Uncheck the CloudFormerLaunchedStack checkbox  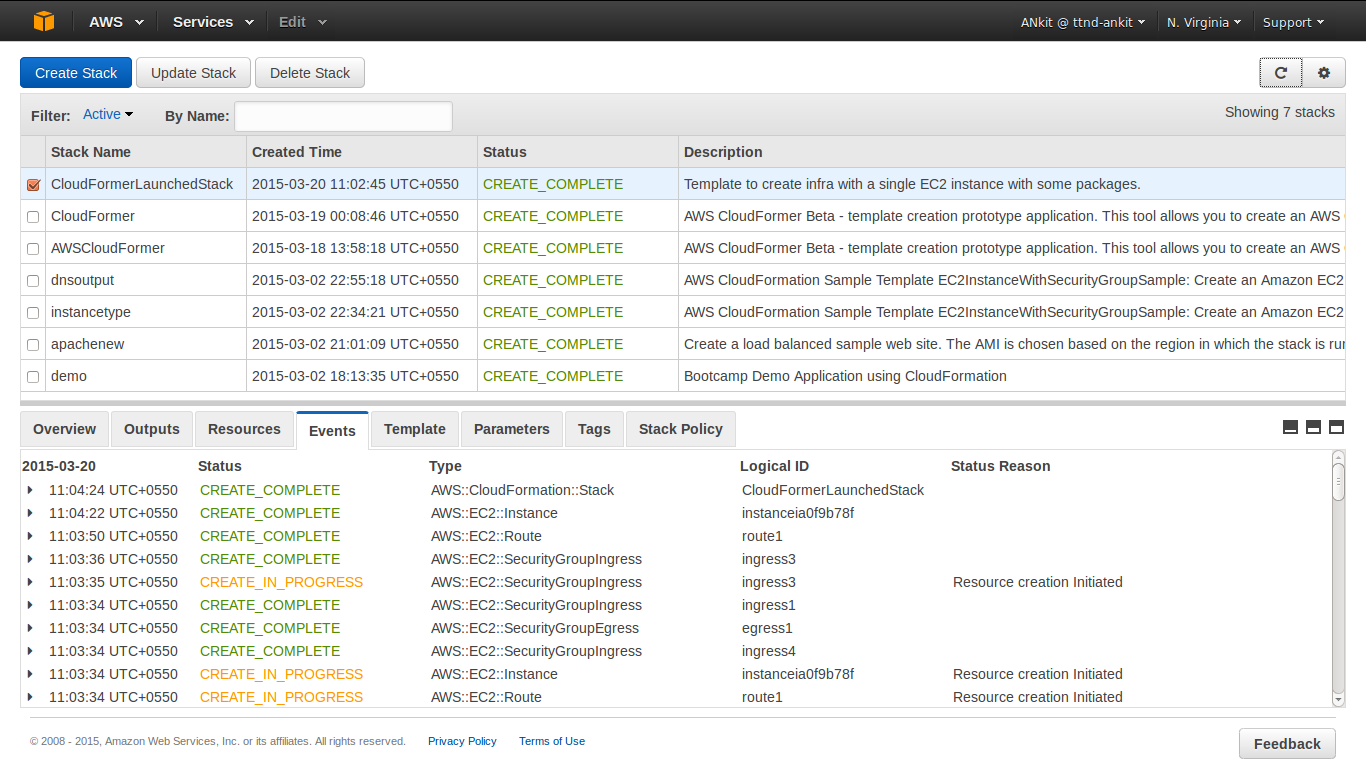[33, 185]
